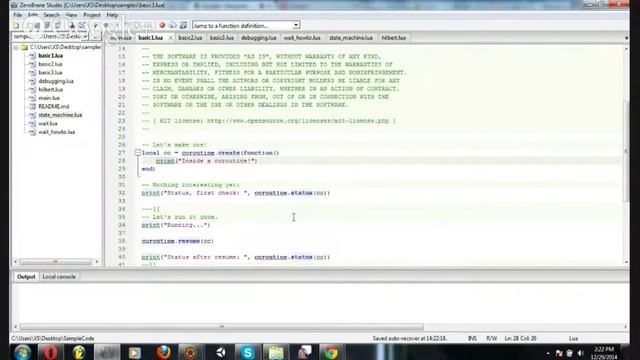The height and width of the screenshot is (360, 640).
Task: Open the Edit menu
Action: pyautogui.click(x=33, y=15)
